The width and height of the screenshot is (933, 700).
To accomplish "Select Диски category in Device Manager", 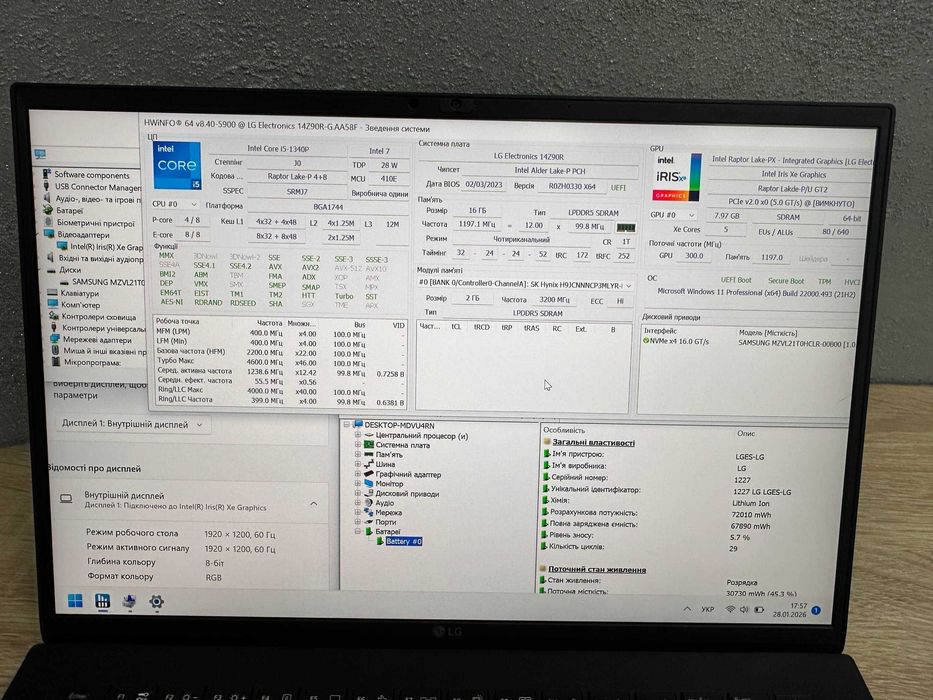I will point(70,270).
